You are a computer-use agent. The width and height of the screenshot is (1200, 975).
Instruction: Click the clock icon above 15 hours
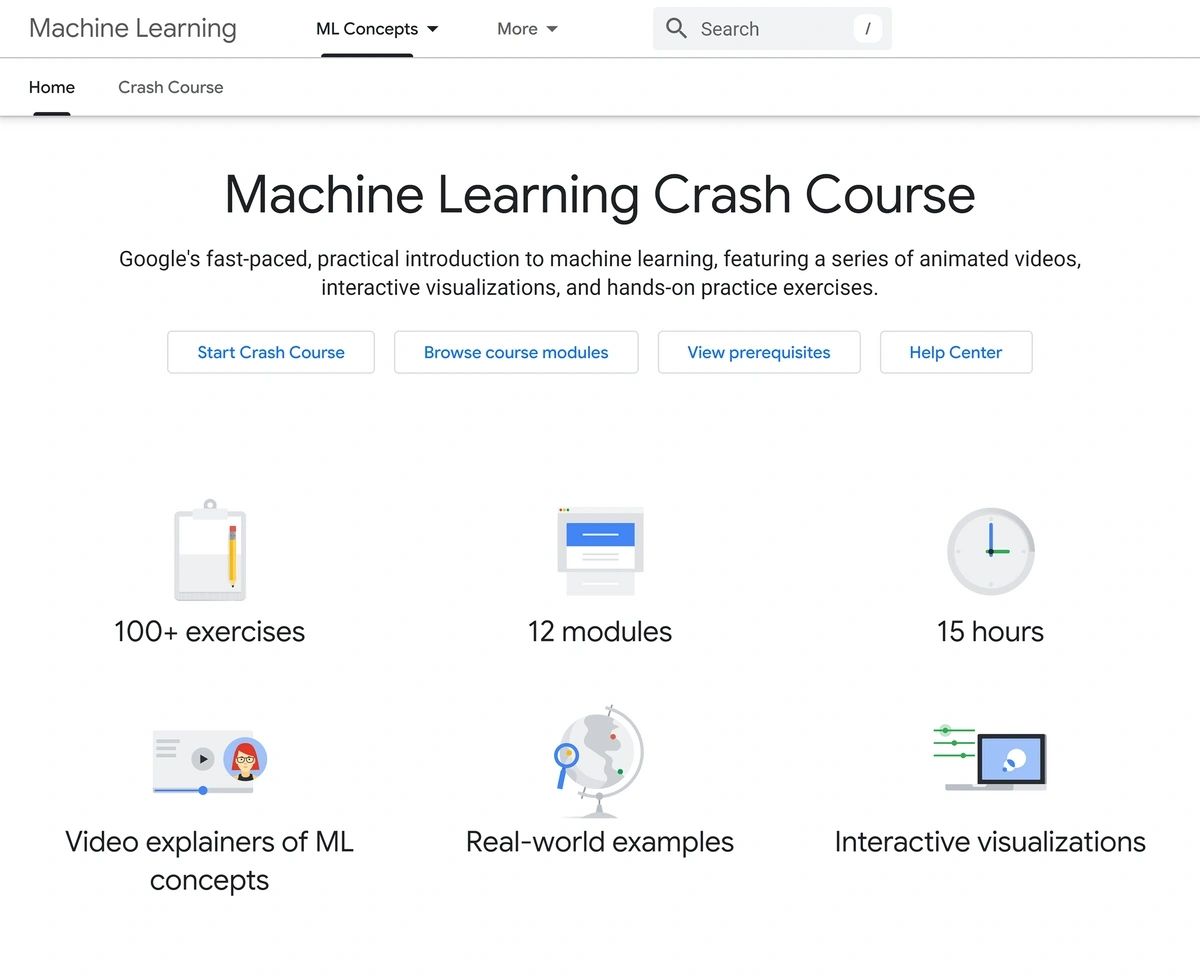(991, 552)
